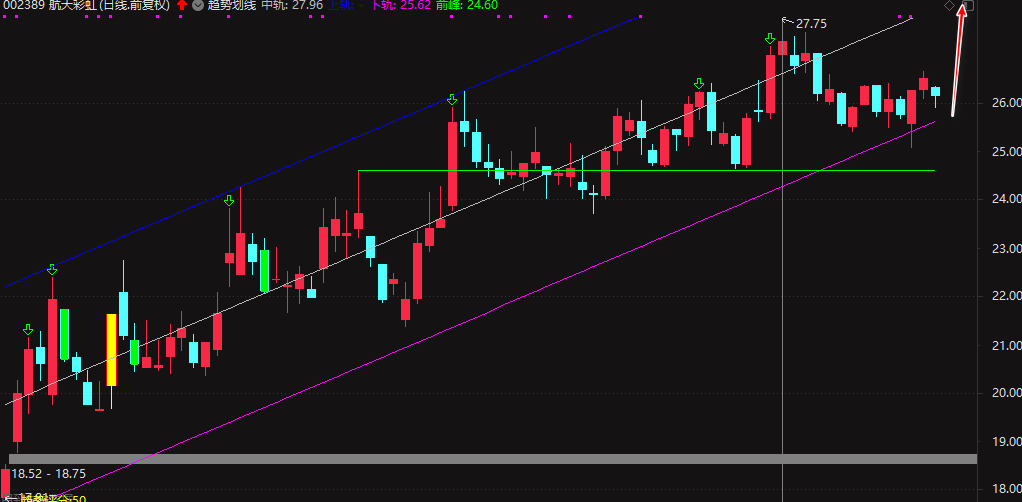Click the 18.52 - 18.75 gap label

click(48, 474)
